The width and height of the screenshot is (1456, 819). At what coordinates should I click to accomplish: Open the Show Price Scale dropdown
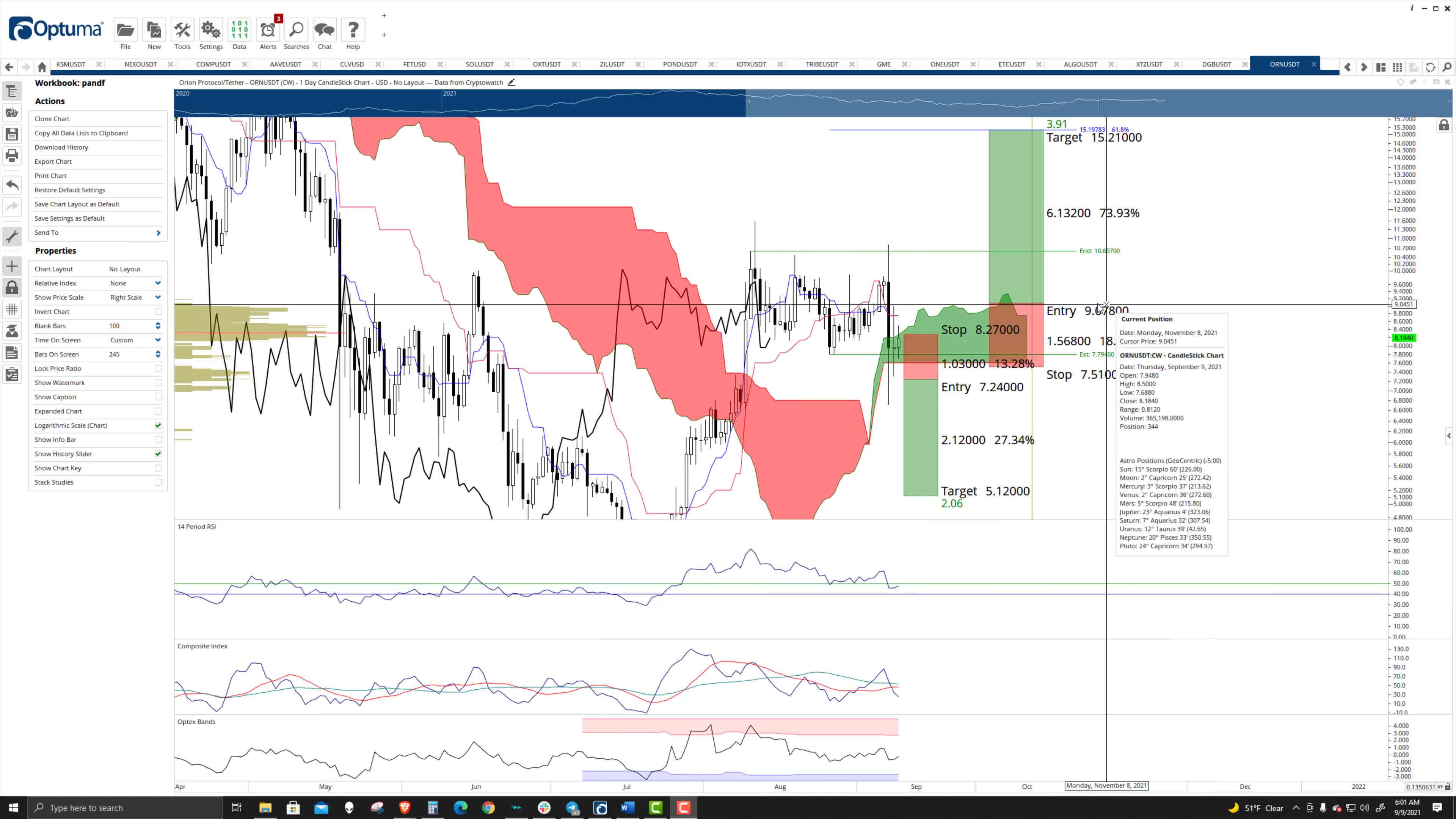click(x=158, y=297)
